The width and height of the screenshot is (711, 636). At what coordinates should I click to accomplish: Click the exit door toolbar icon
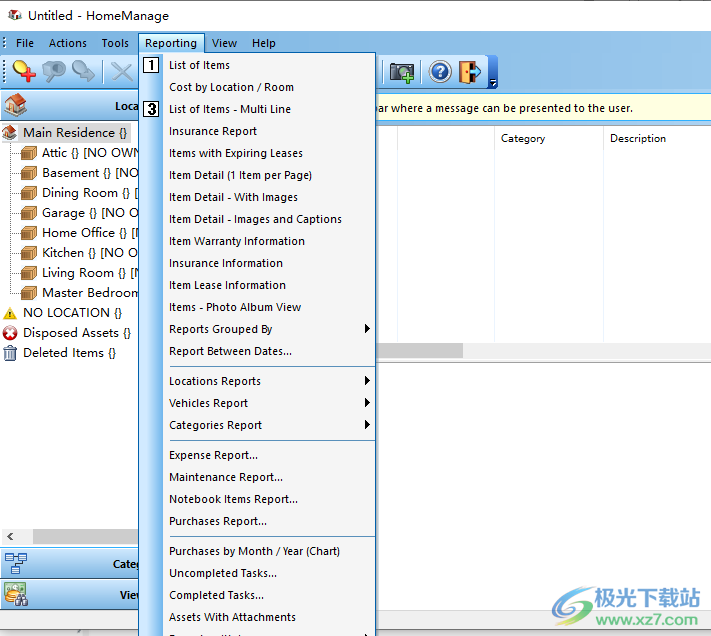coord(470,72)
